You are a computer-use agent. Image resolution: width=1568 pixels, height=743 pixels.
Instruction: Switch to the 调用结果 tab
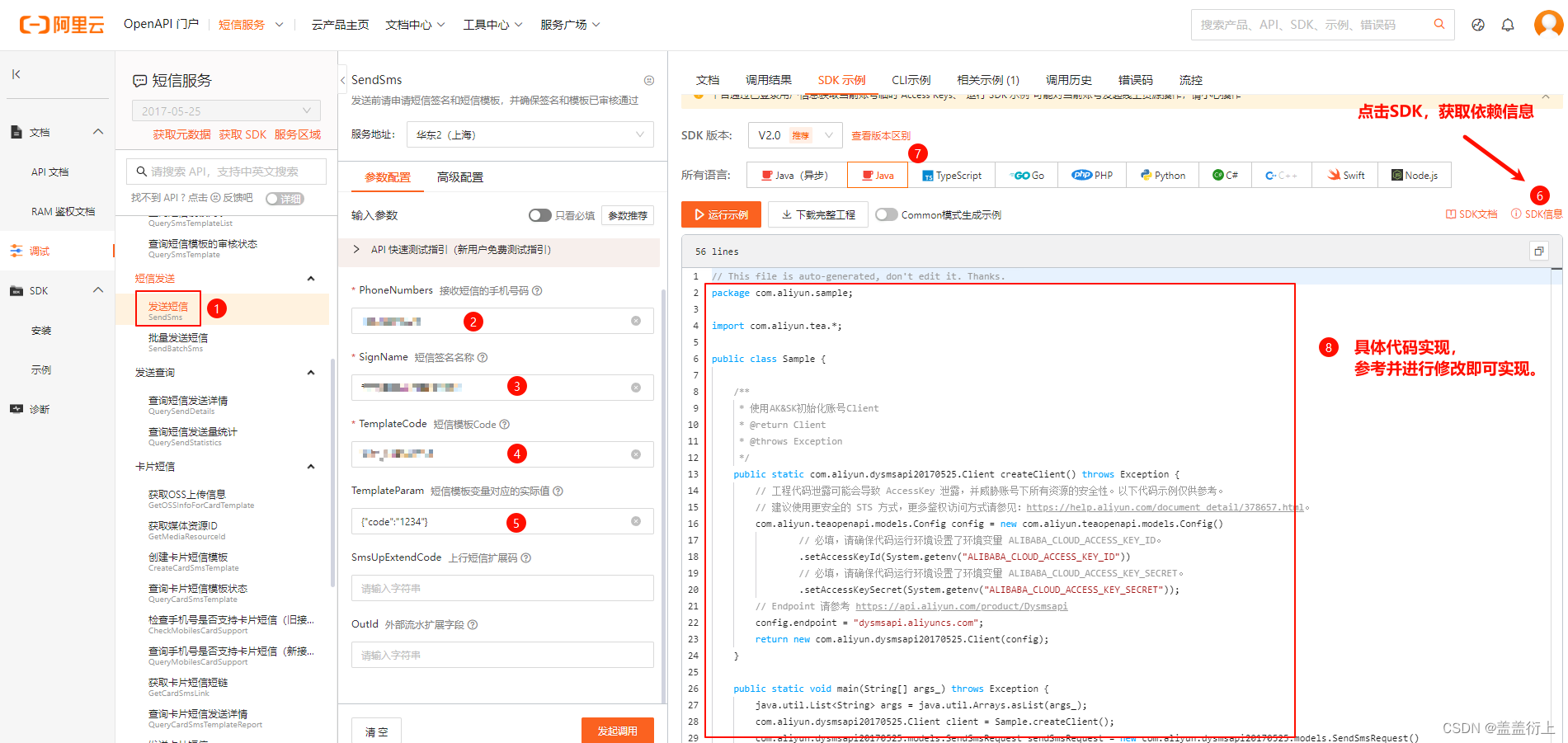[769, 80]
